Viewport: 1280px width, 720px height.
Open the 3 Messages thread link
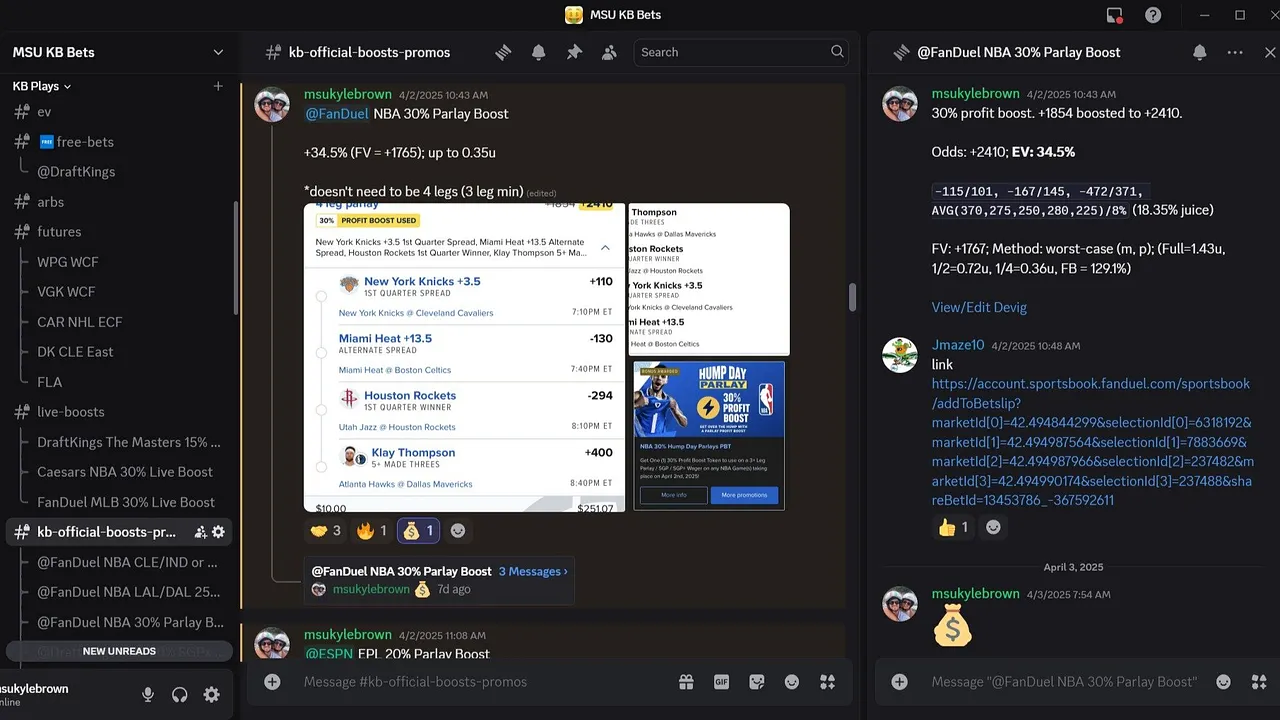(x=533, y=571)
